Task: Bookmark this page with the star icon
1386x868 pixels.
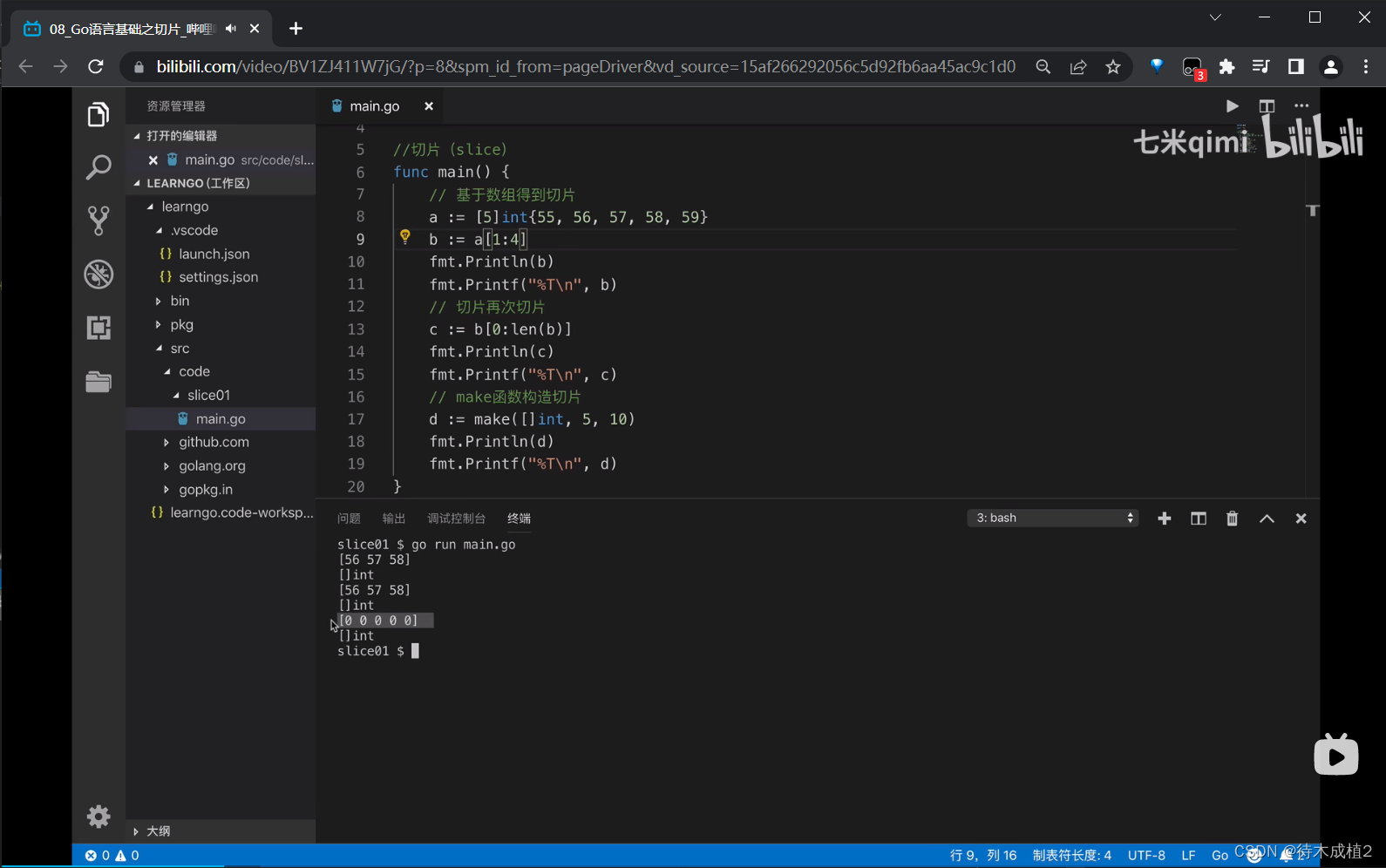Action: pyautogui.click(x=1113, y=67)
